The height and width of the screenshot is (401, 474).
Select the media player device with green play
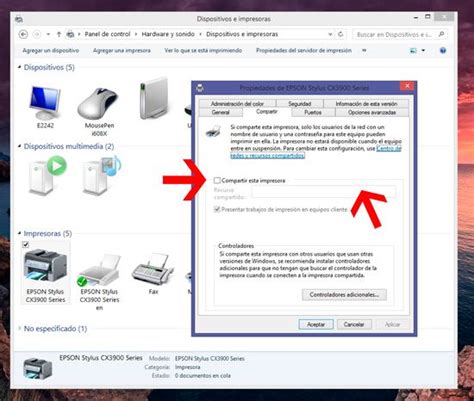pyautogui.click(x=46, y=175)
